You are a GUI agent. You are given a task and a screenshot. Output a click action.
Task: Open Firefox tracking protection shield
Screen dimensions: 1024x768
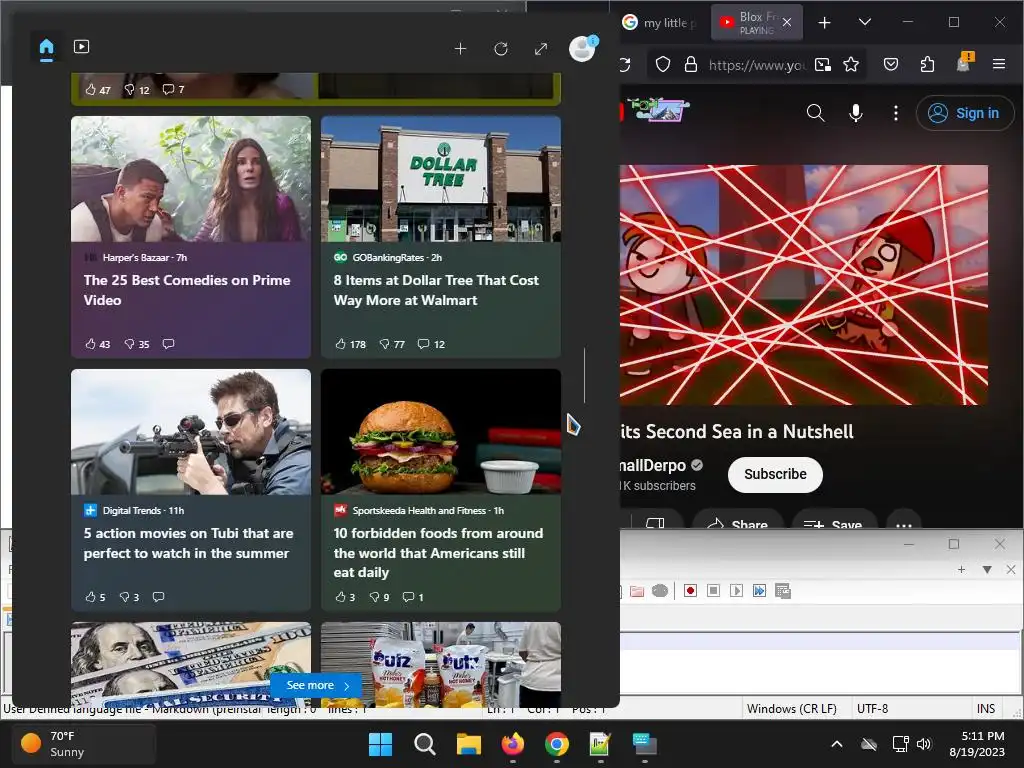[x=663, y=64]
